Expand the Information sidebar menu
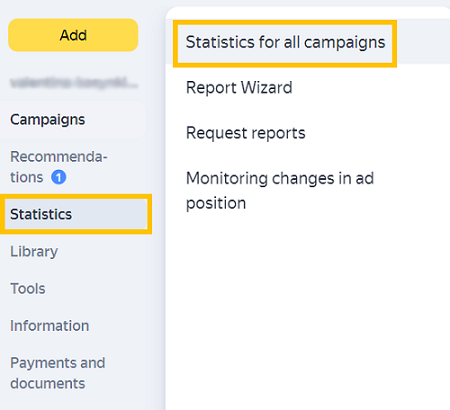The image size is (450, 410). 50,326
